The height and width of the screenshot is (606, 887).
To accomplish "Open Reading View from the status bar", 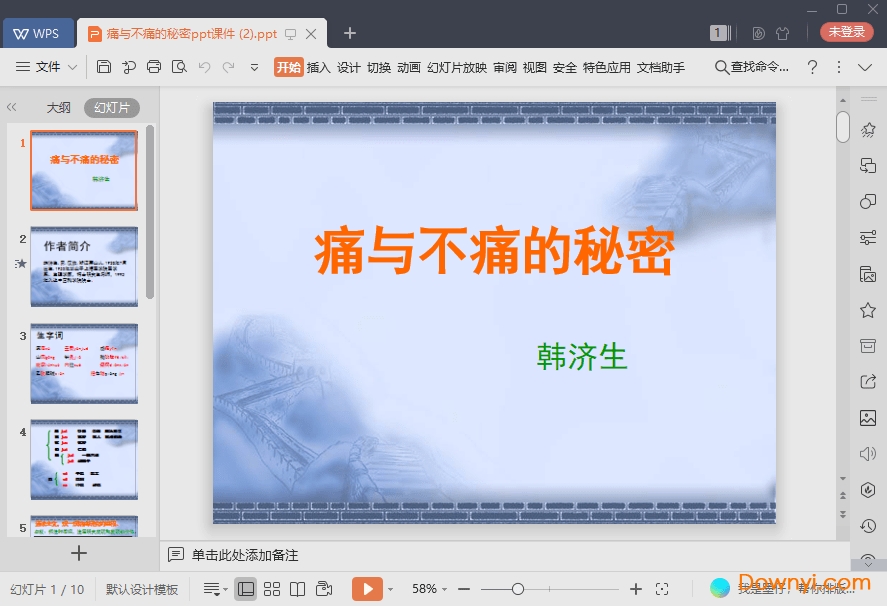I will (297, 588).
